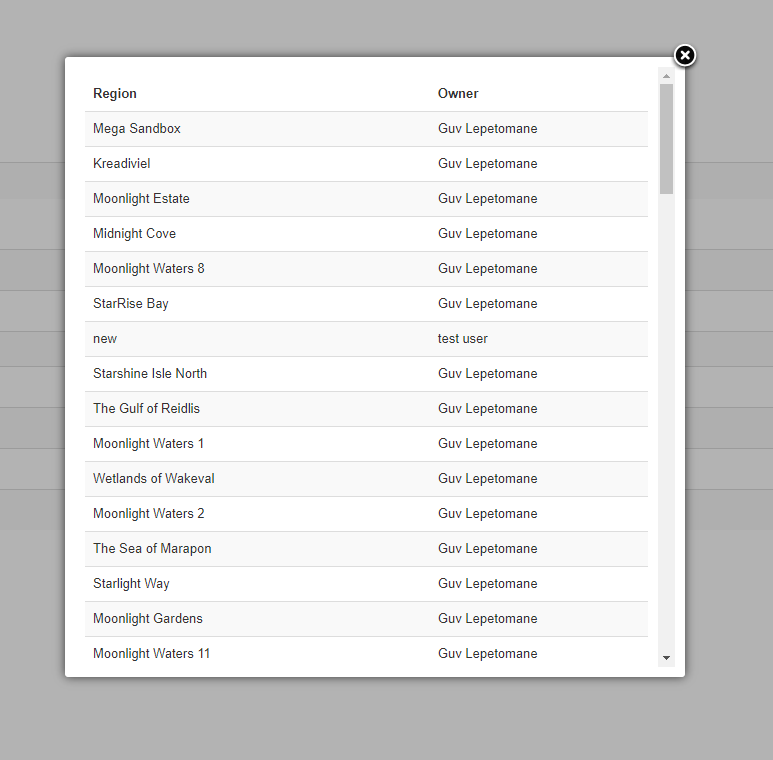The width and height of the screenshot is (773, 760).
Task: Click the scrollbar up arrow
Action: point(666,76)
